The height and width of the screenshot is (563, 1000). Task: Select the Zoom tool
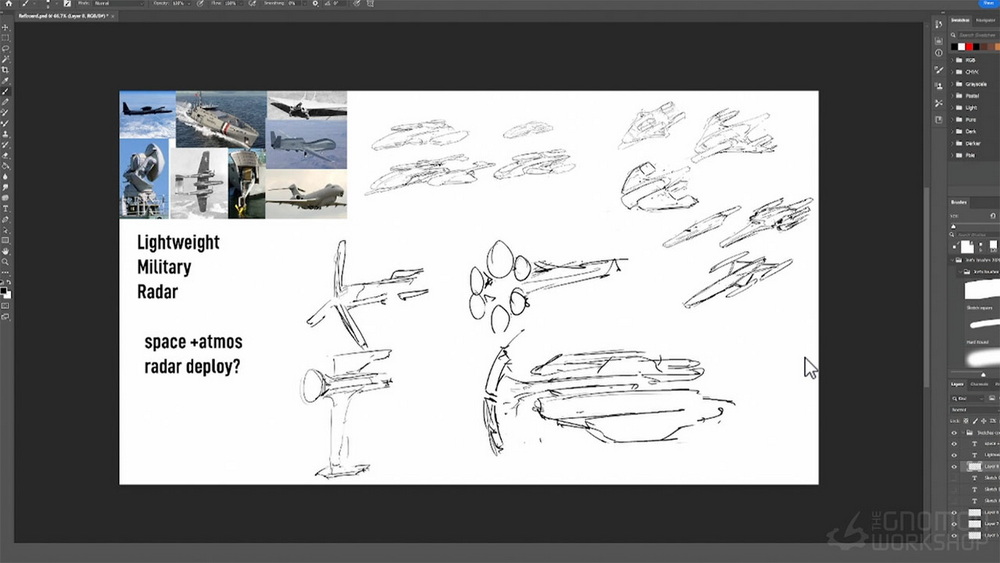(x=5, y=261)
